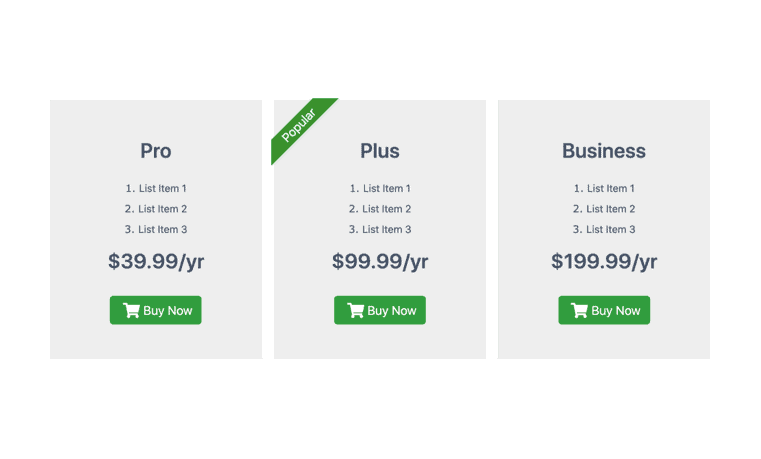Click the cart icon in Business's button

click(x=579, y=311)
